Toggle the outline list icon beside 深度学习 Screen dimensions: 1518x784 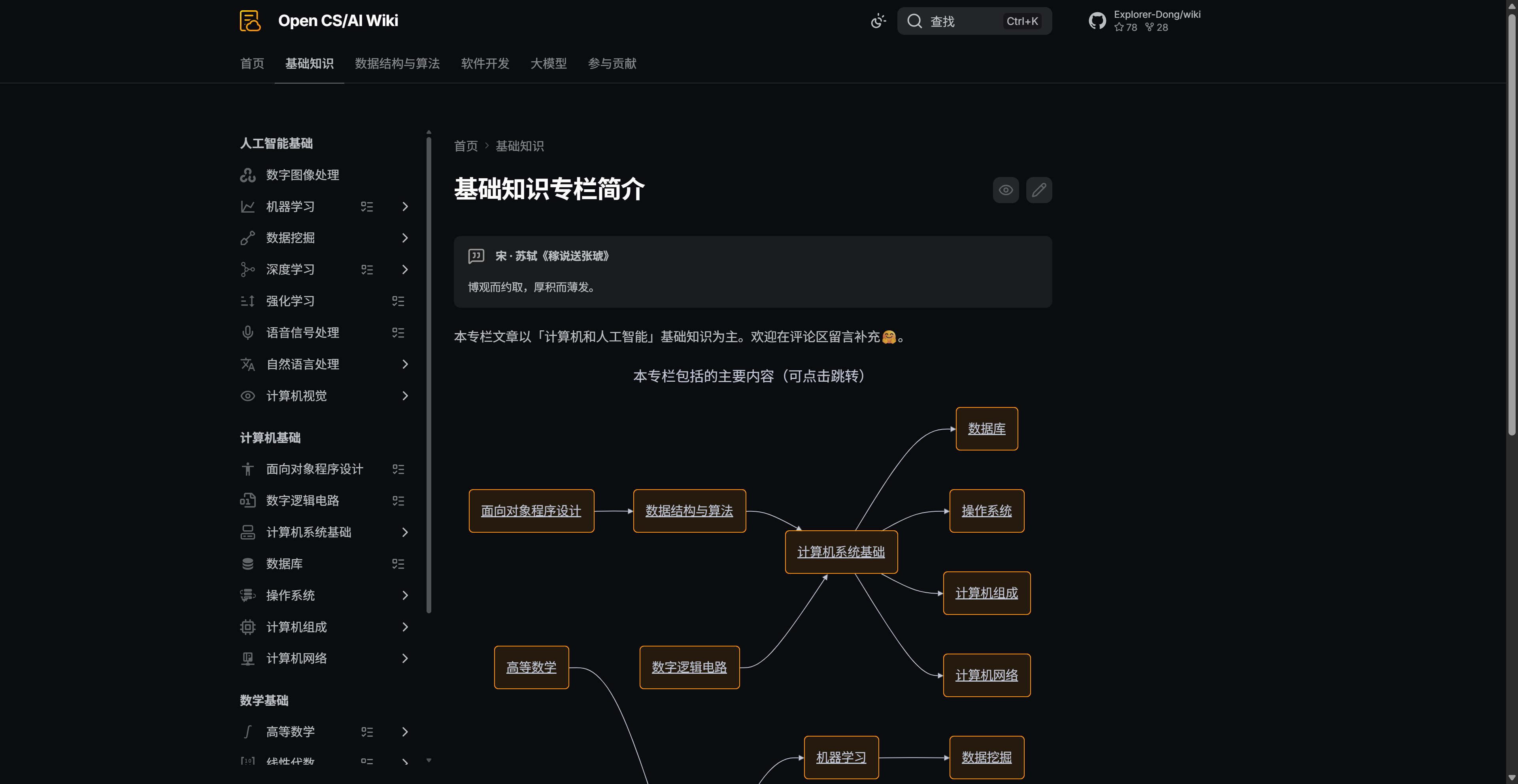tap(367, 269)
